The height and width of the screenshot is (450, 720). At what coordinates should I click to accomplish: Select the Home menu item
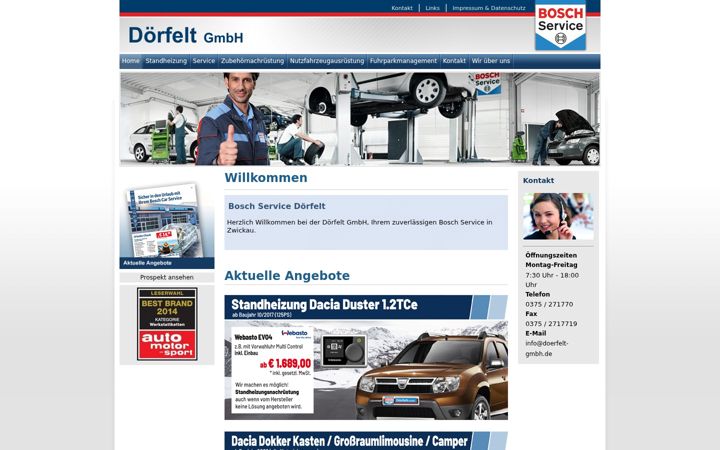click(131, 61)
